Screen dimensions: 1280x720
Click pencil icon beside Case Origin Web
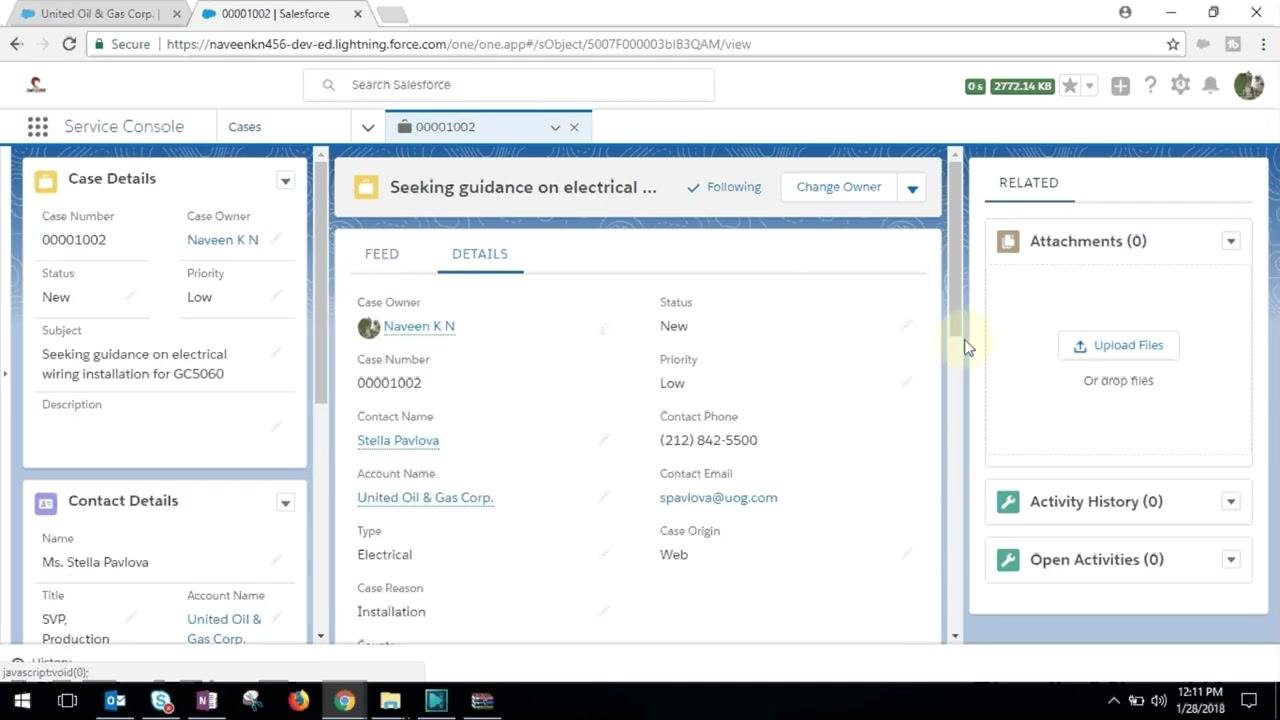pos(907,554)
